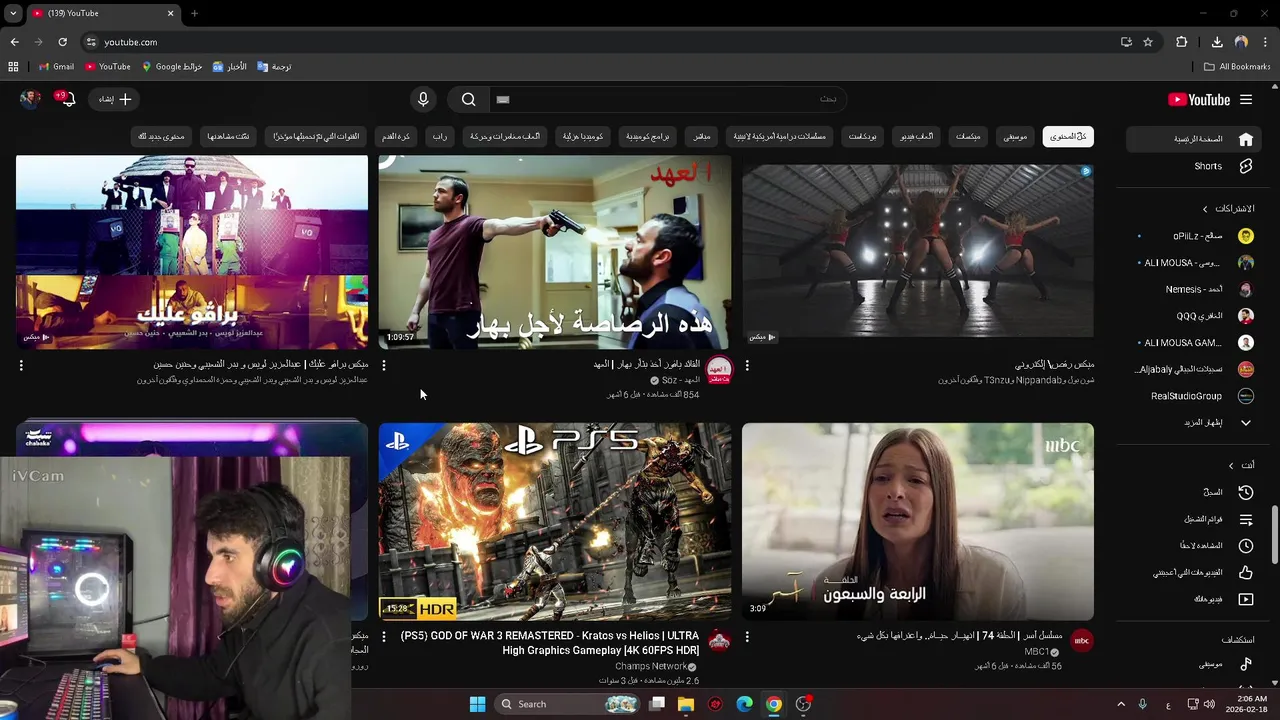Open العهد channel avatar

pyautogui.click(x=719, y=371)
